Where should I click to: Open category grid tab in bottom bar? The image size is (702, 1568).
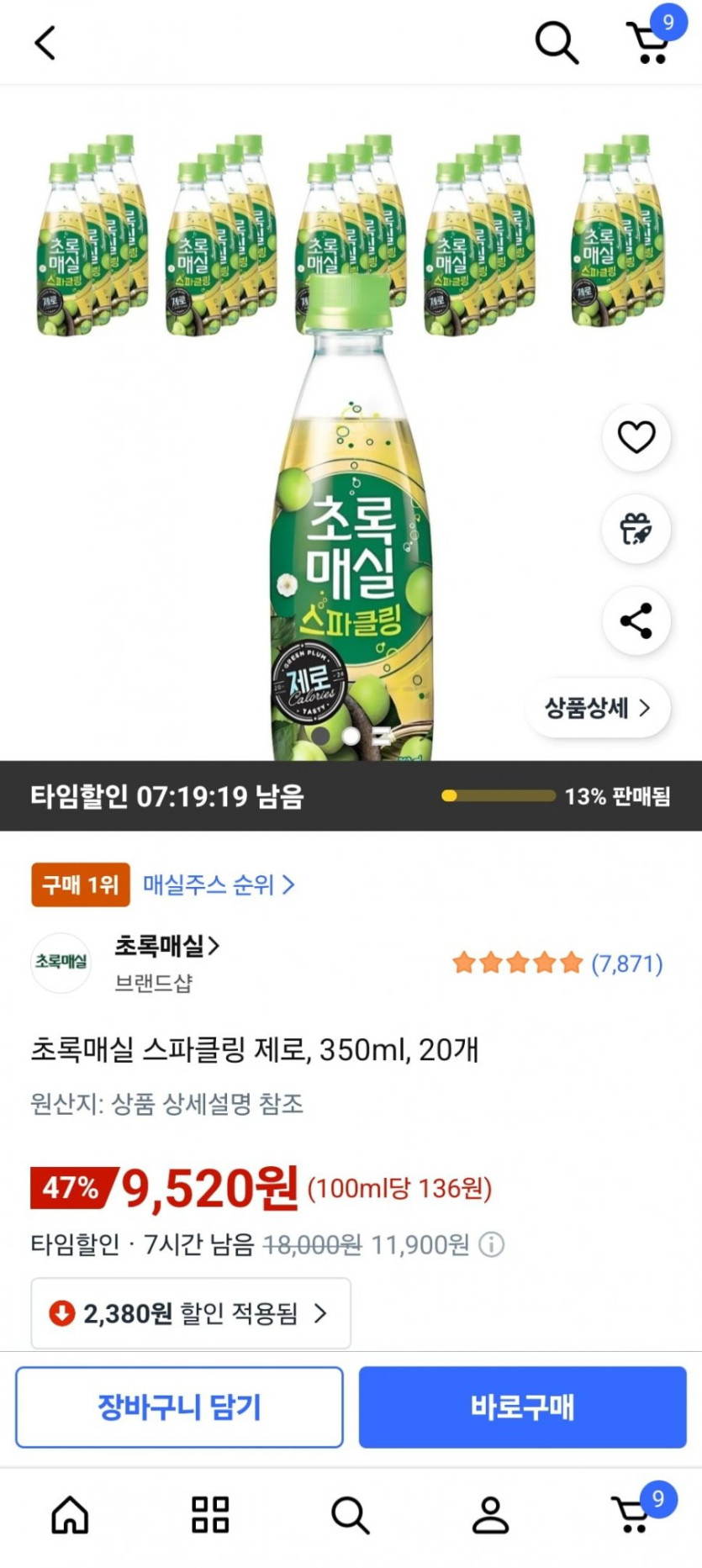click(x=210, y=1515)
